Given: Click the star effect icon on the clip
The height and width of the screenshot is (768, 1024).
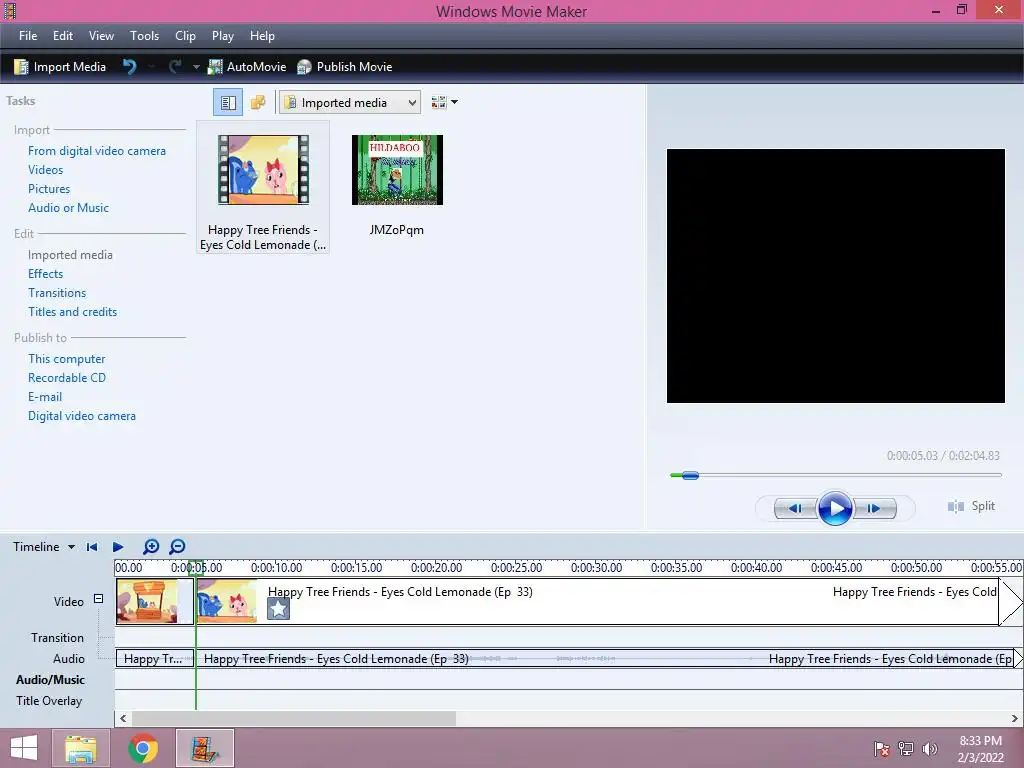Looking at the screenshot, I should pos(278,609).
